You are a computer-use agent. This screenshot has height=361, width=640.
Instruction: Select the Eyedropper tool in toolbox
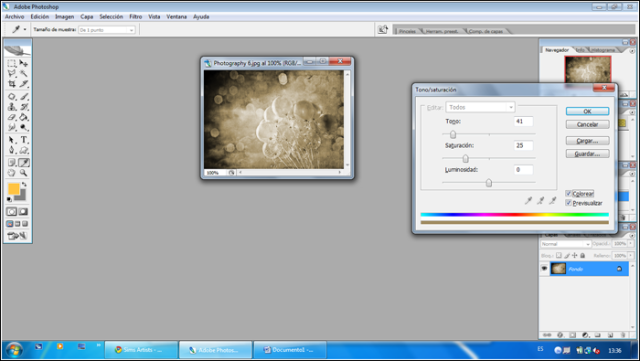(x=24, y=163)
